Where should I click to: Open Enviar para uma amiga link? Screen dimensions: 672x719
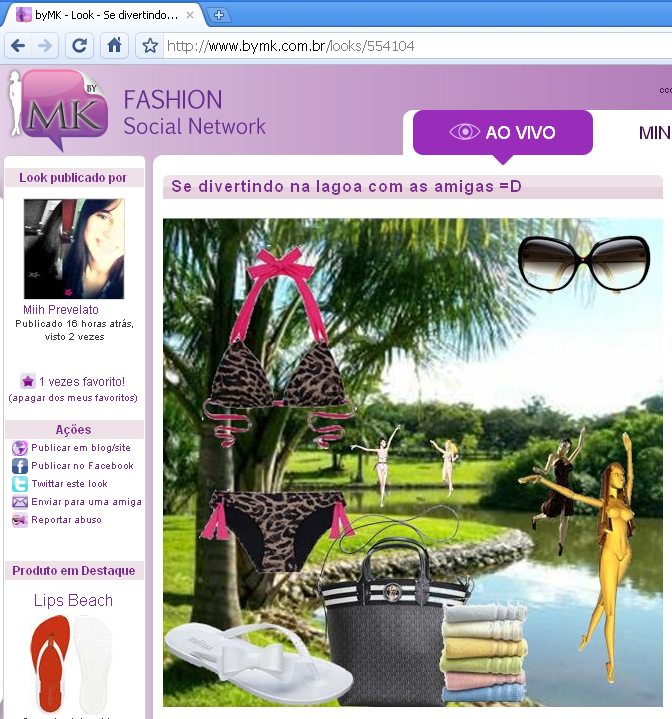point(86,502)
